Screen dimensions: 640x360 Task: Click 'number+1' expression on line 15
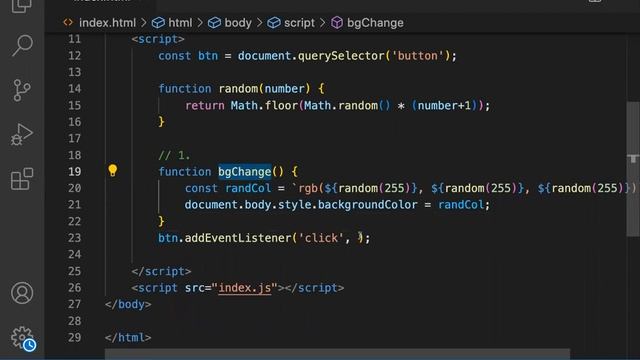click(x=444, y=106)
